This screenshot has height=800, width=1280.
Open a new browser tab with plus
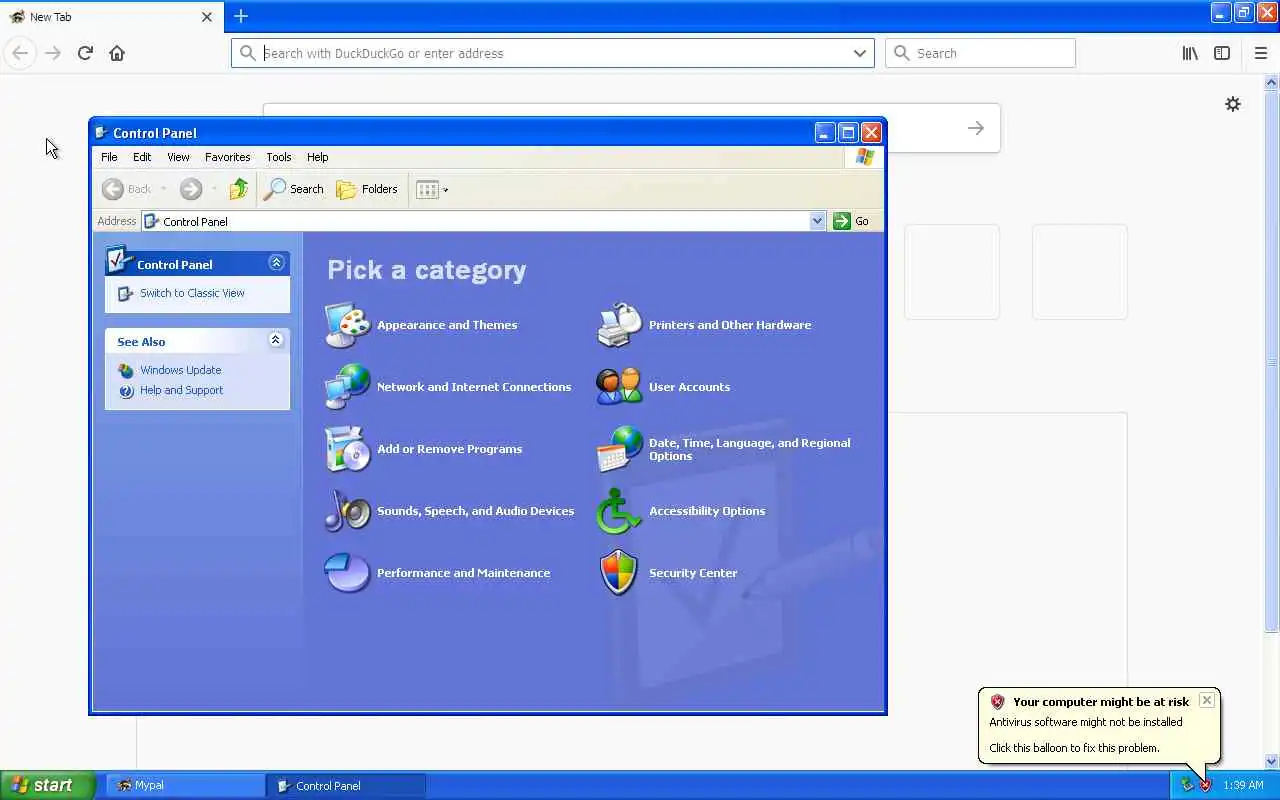[241, 16]
